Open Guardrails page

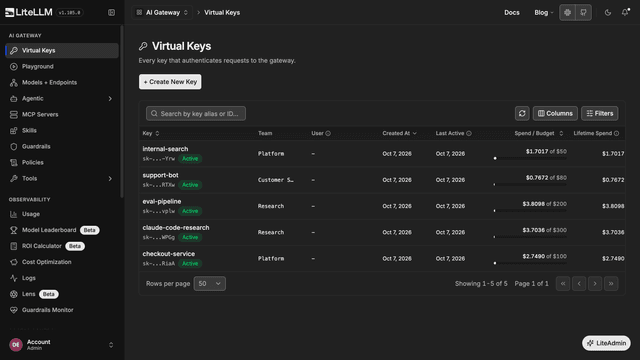click(62, 146)
